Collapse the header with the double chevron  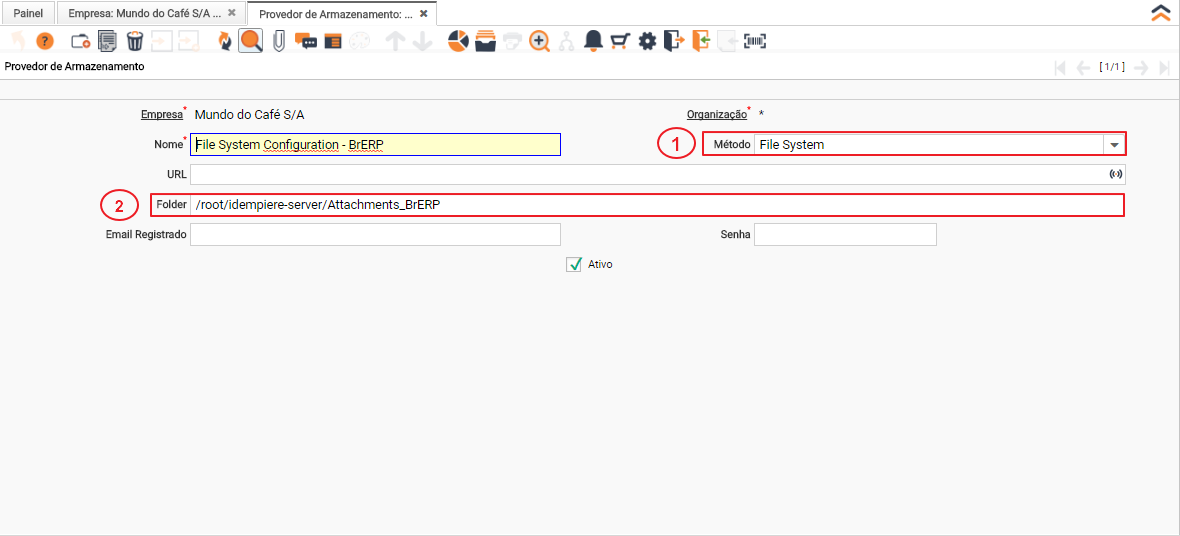click(x=1160, y=13)
